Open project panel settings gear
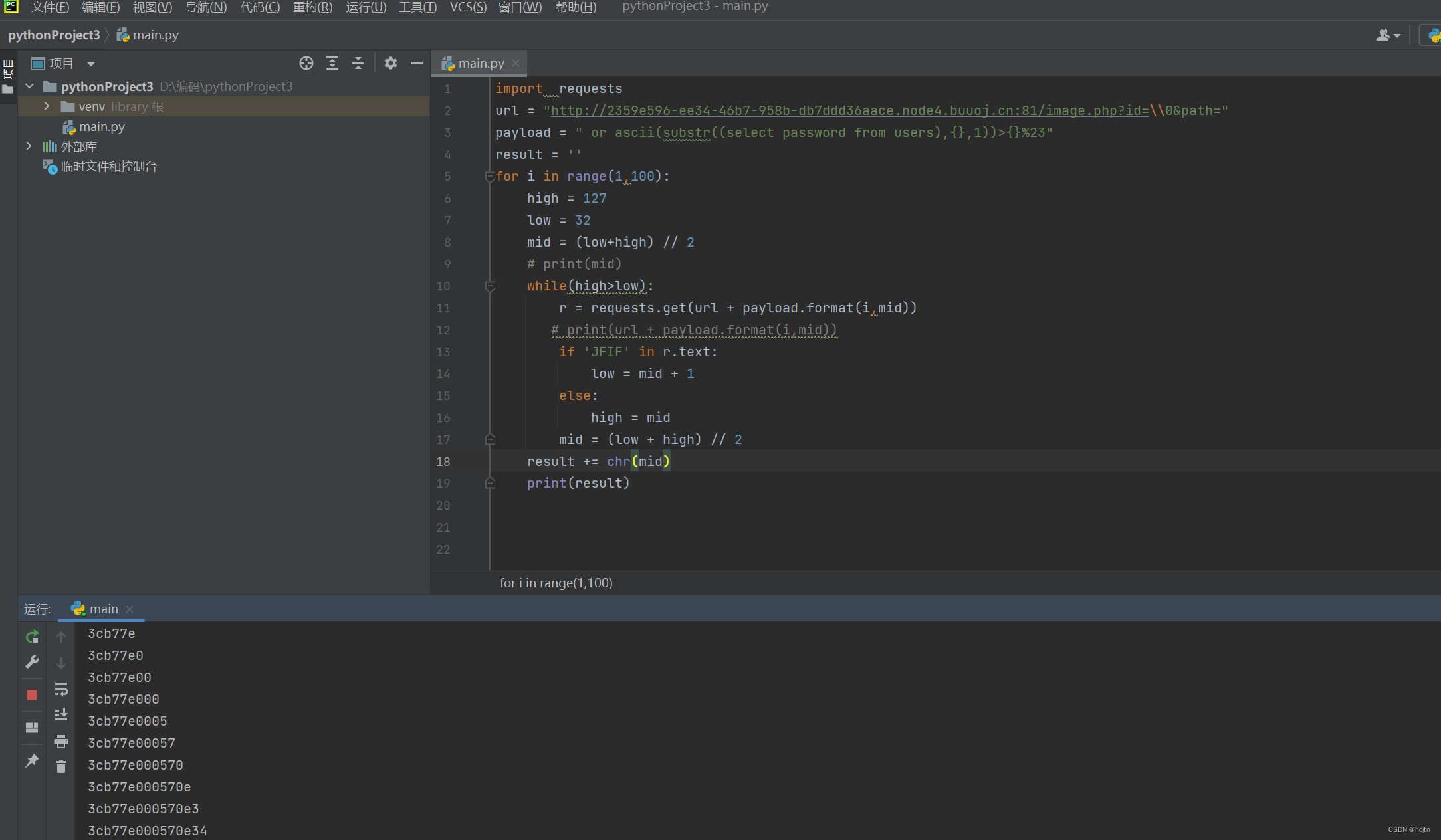Screen dimensions: 1441x840 (391, 63)
